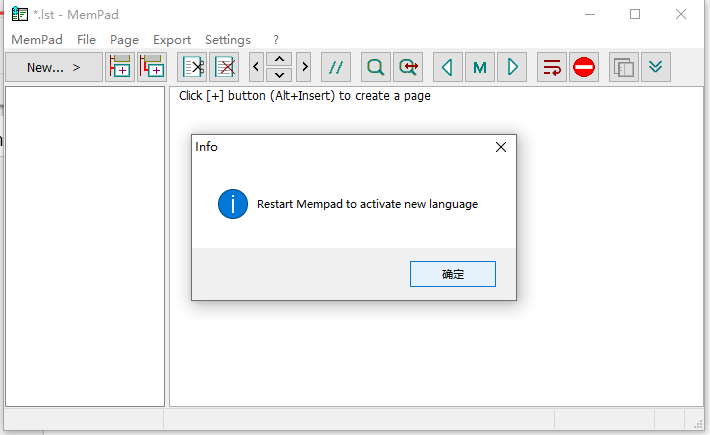Toggle word wrap red icon
Viewport: 710px width, 435px height.
[x=552, y=67]
